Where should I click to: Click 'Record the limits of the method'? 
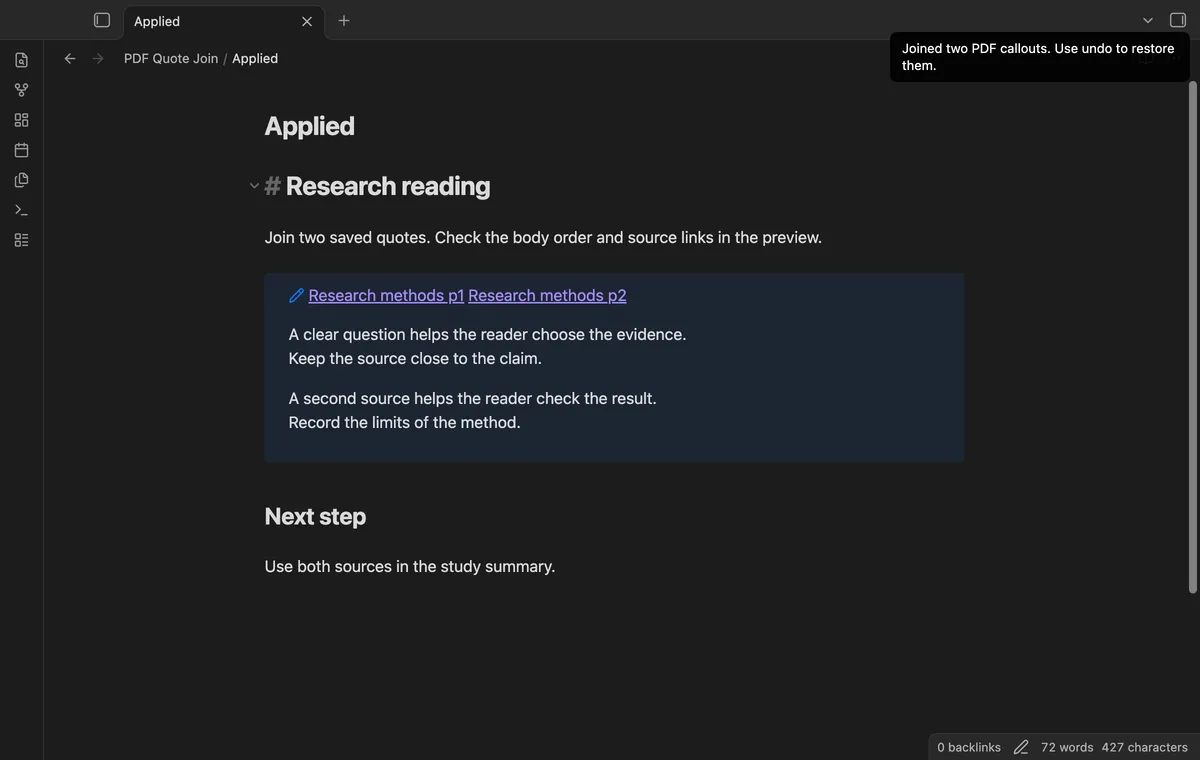click(404, 422)
